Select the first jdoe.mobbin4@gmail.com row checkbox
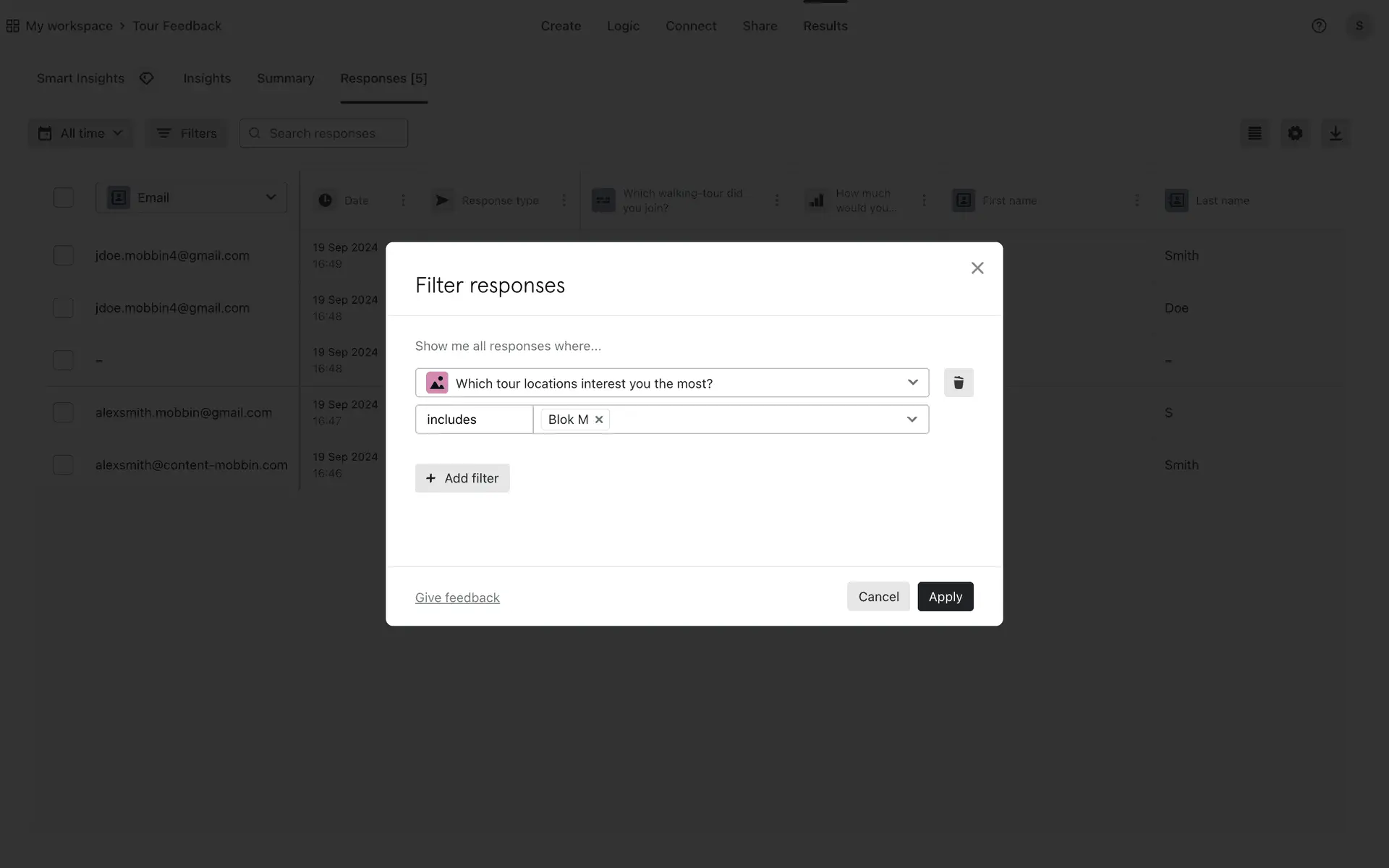 pos(64,255)
